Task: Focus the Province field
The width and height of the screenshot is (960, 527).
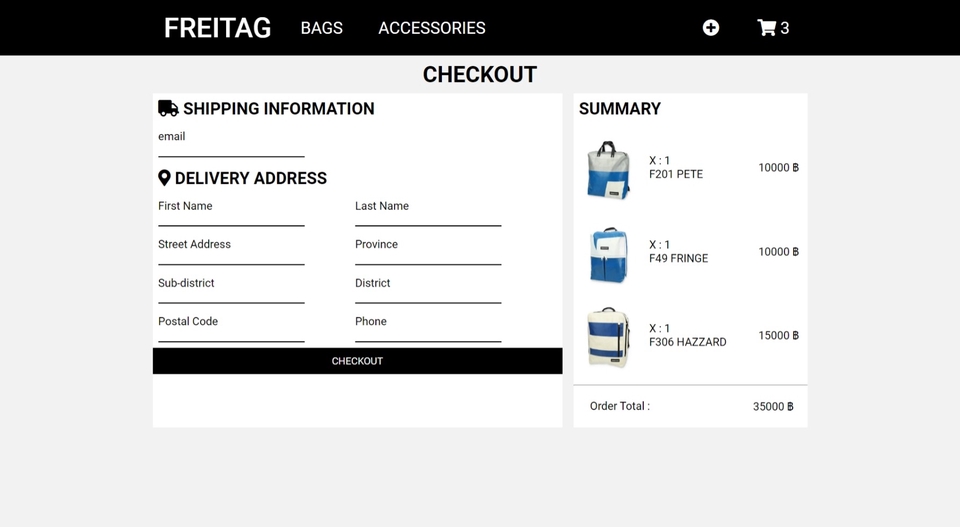Action: [428, 258]
